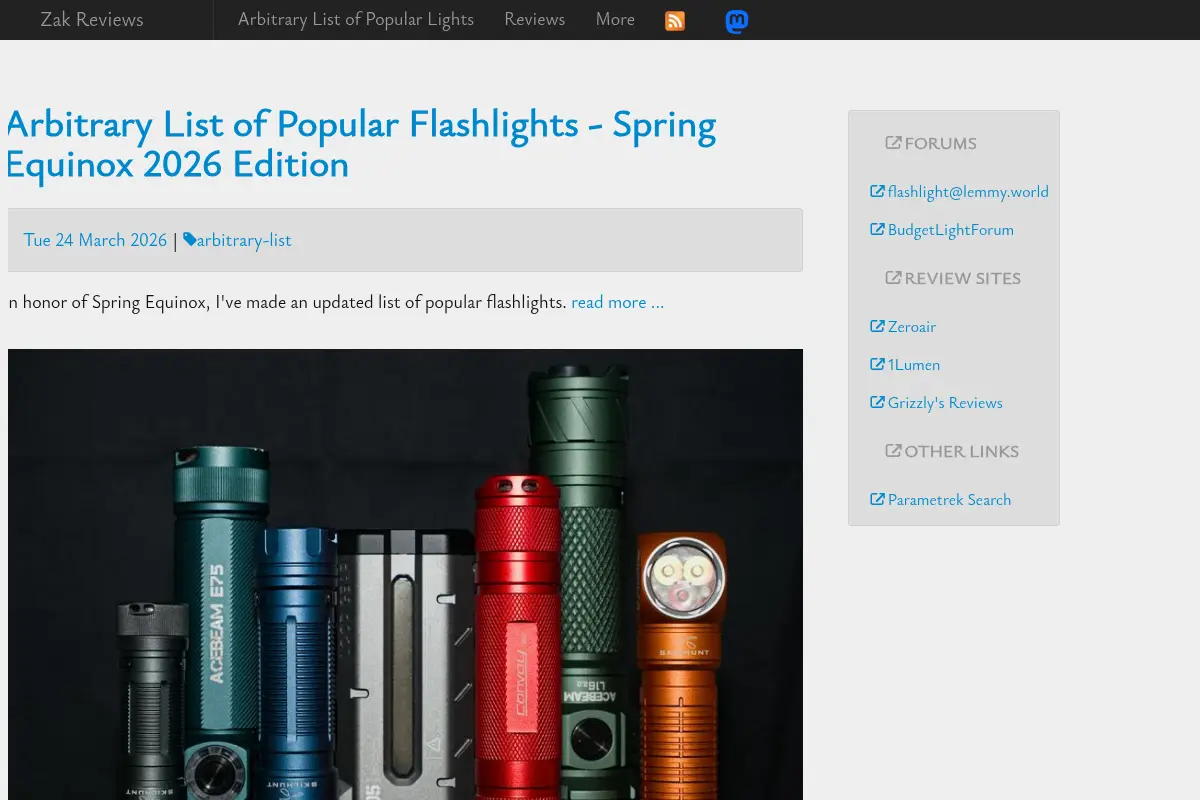Visit BudgetLightForum link
This screenshot has width=1200, height=800.
(951, 230)
